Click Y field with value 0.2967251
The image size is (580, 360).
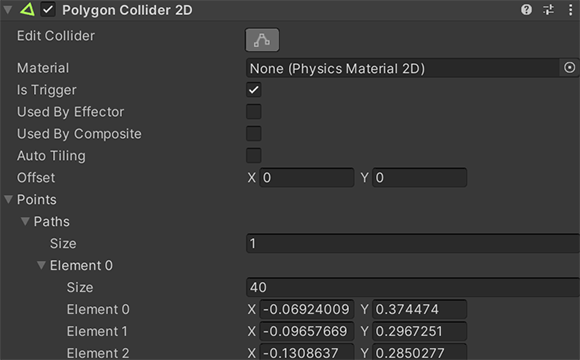click(x=419, y=331)
